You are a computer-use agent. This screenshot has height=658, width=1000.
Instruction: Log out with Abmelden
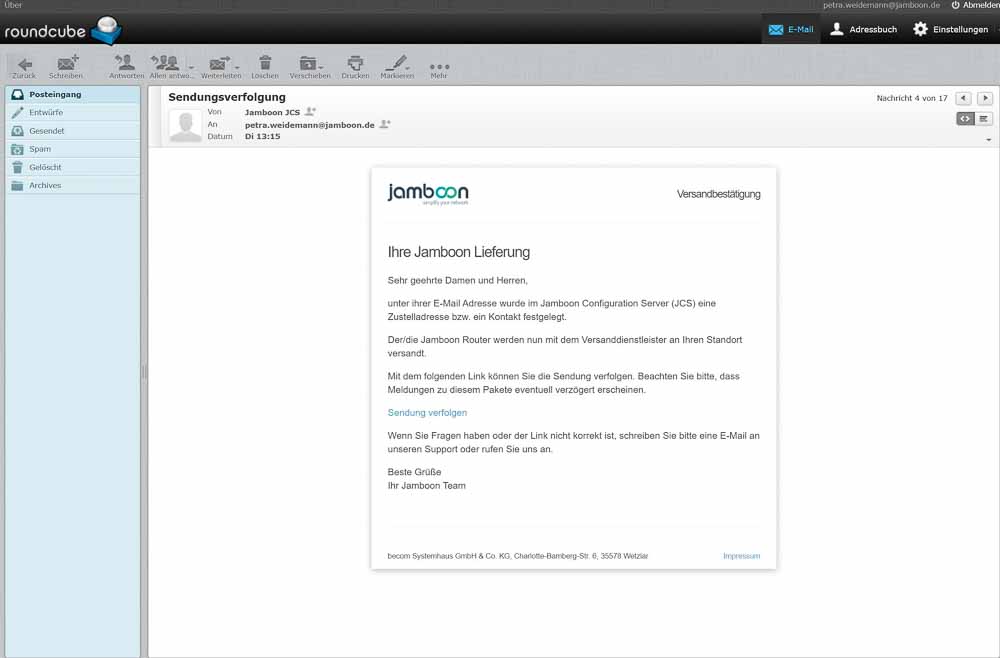point(975,5)
